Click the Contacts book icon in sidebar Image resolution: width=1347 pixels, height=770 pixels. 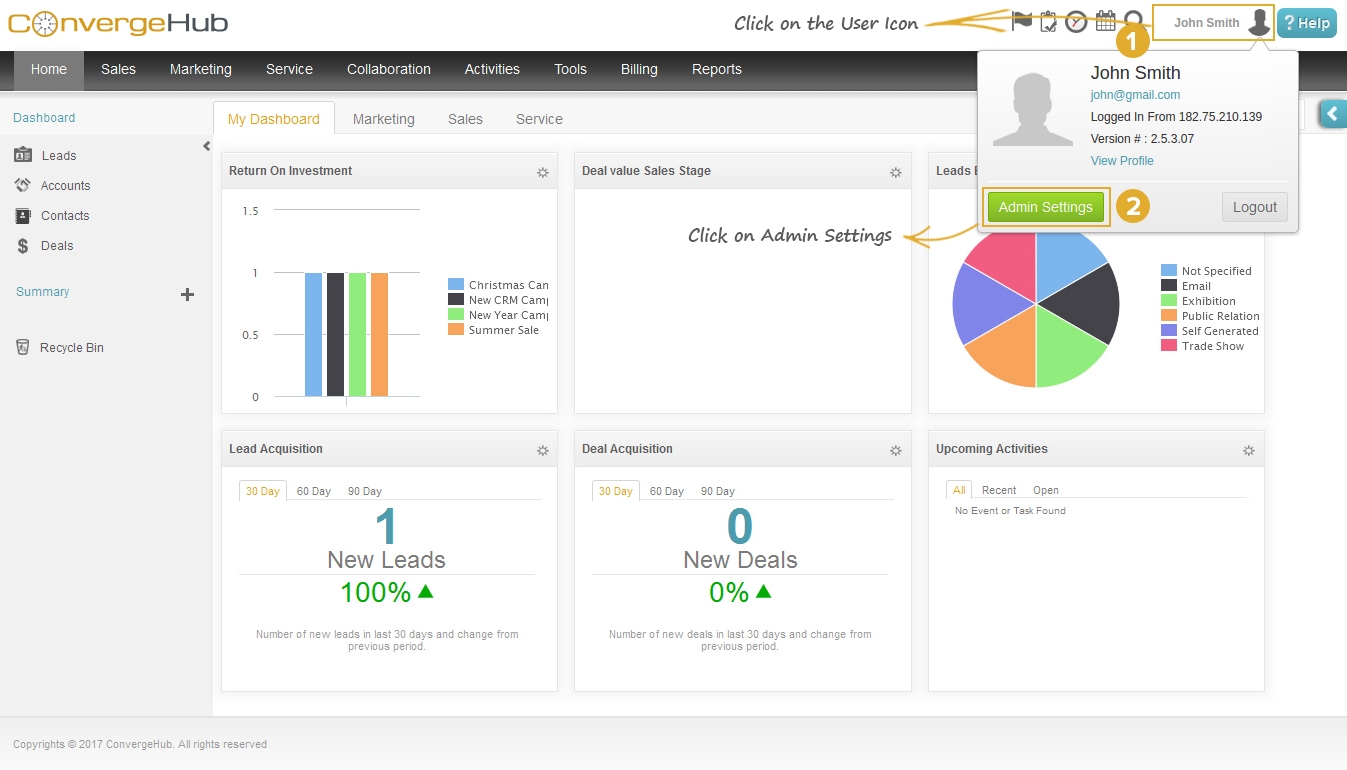[23, 215]
